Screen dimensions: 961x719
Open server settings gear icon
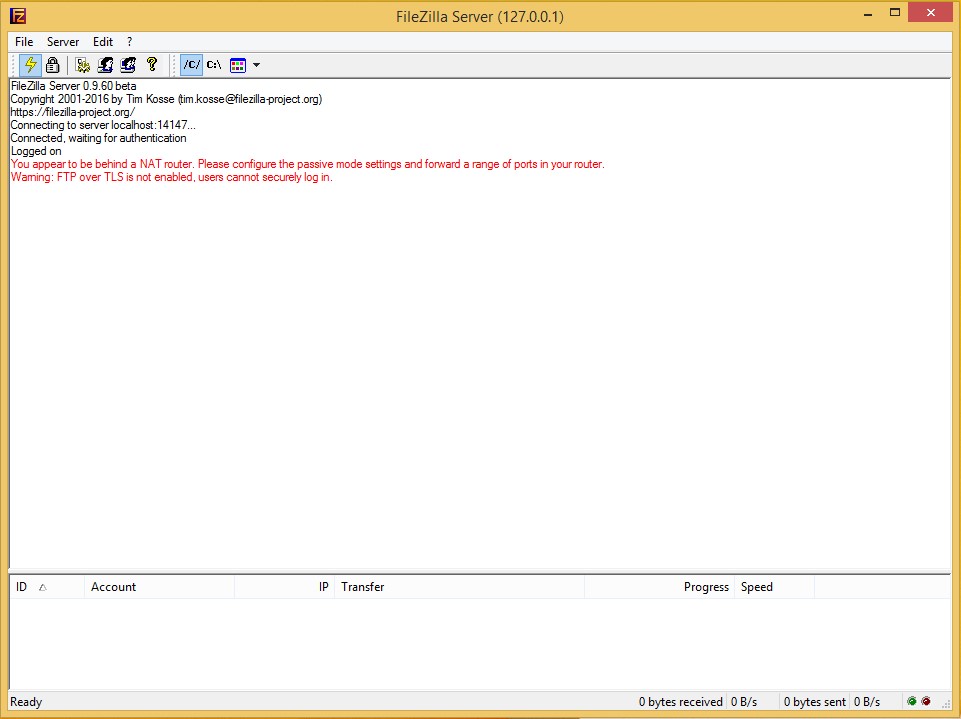[83, 64]
